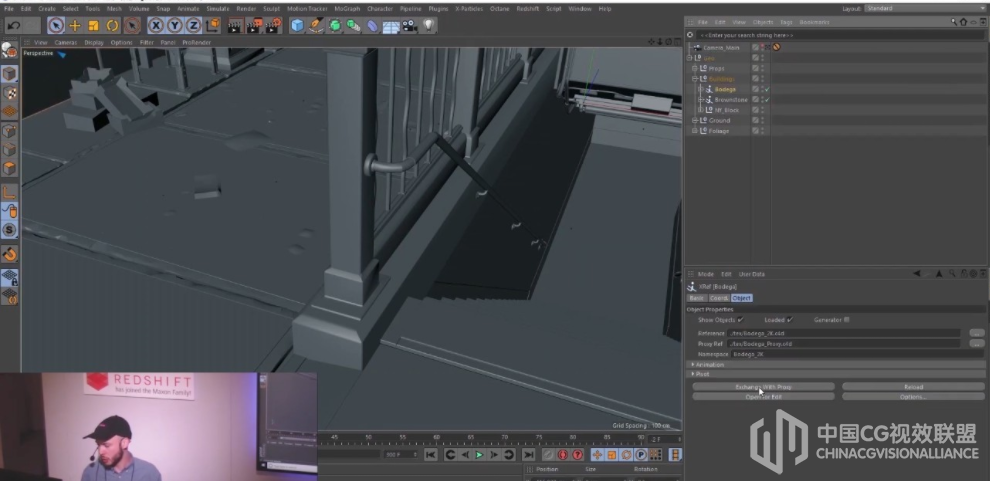Switch to the Coord. tab
The width and height of the screenshot is (990, 481).
click(x=719, y=298)
